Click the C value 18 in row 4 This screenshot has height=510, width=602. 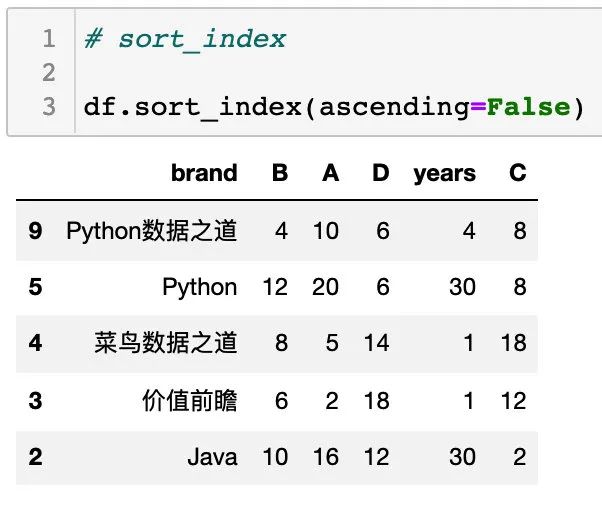coord(514,343)
